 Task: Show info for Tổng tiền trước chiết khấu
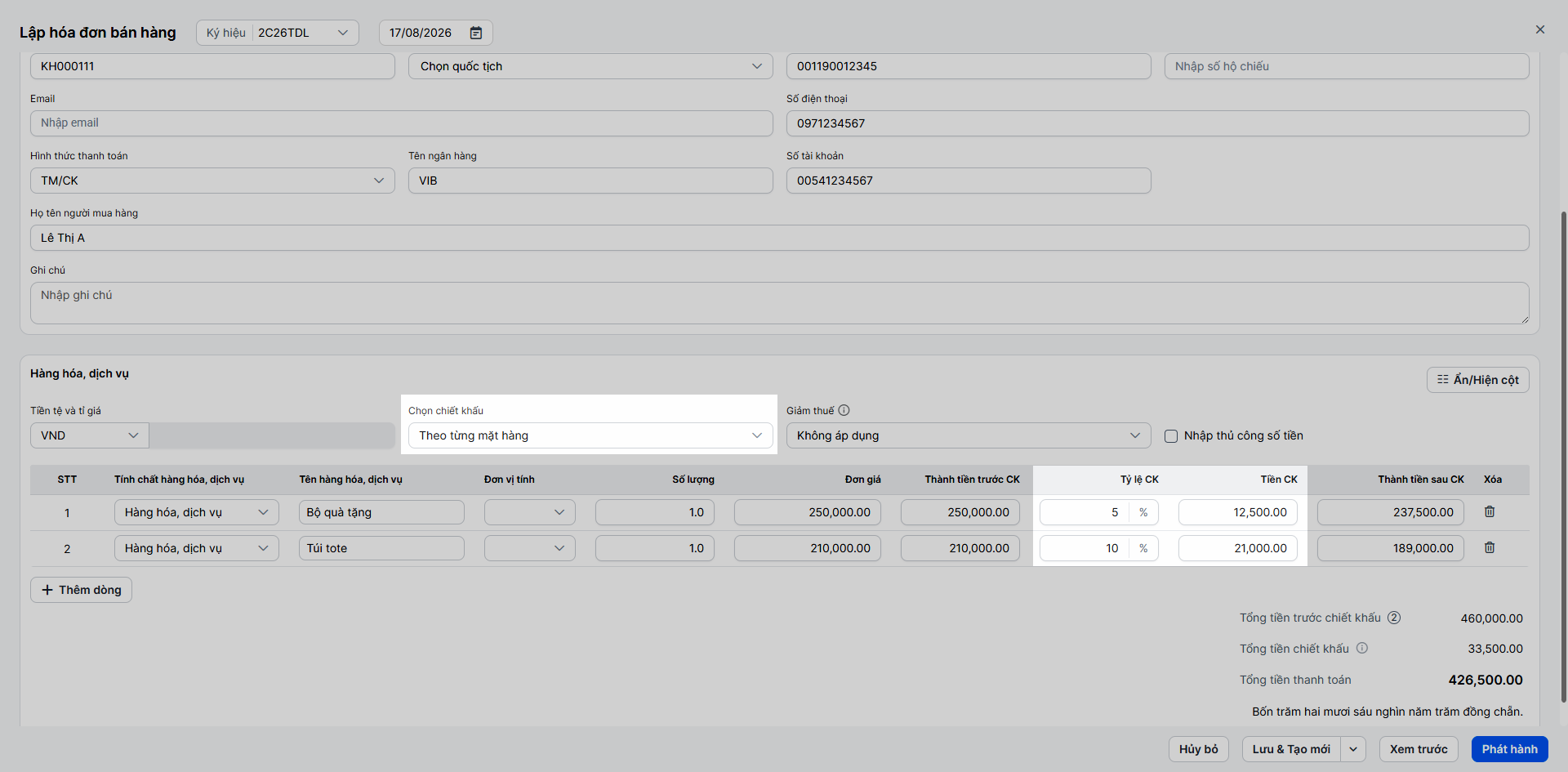coord(1394,618)
